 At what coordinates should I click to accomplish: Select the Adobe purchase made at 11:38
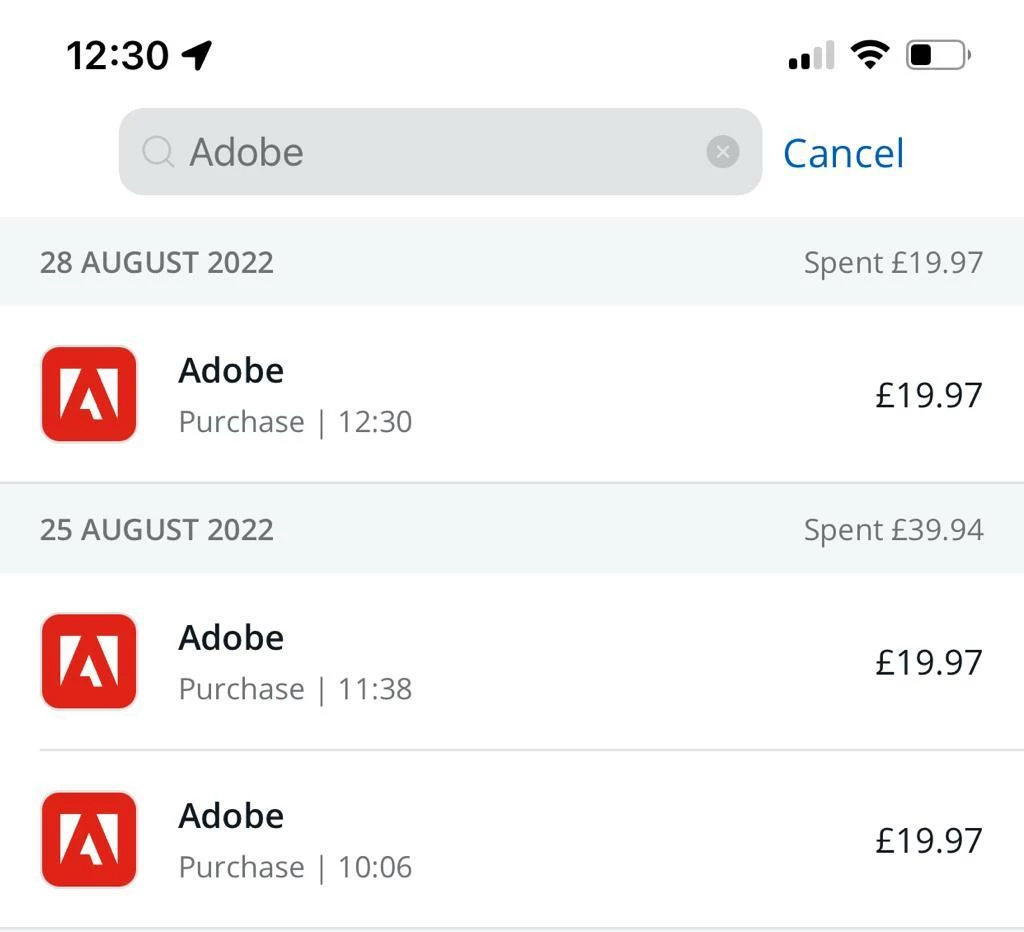click(512, 662)
